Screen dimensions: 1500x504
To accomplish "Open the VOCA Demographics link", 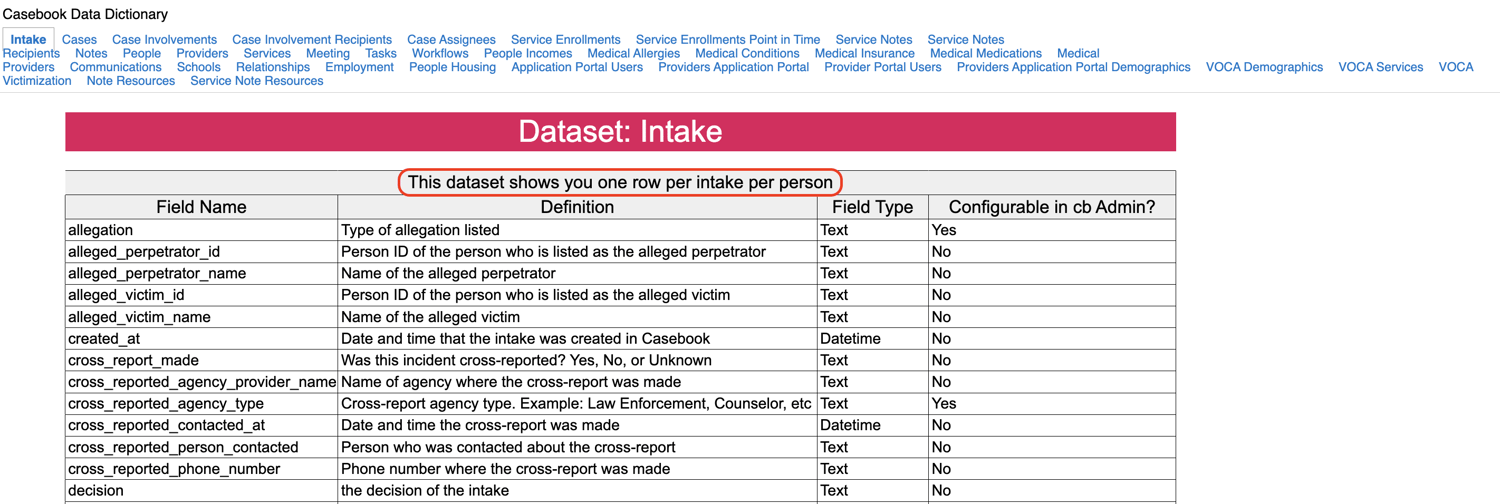I will [1264, 68].
